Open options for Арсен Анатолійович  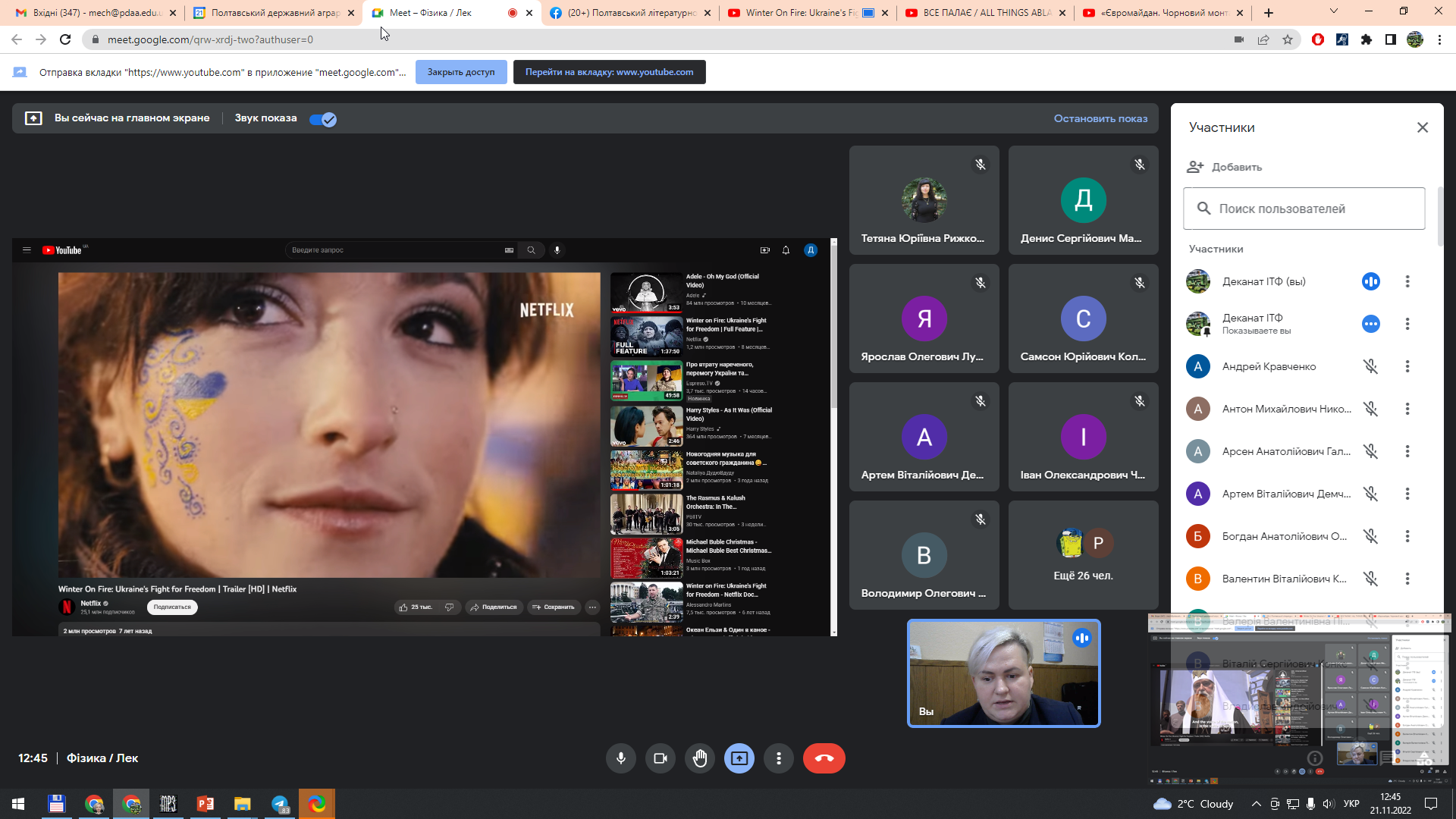1407,451
